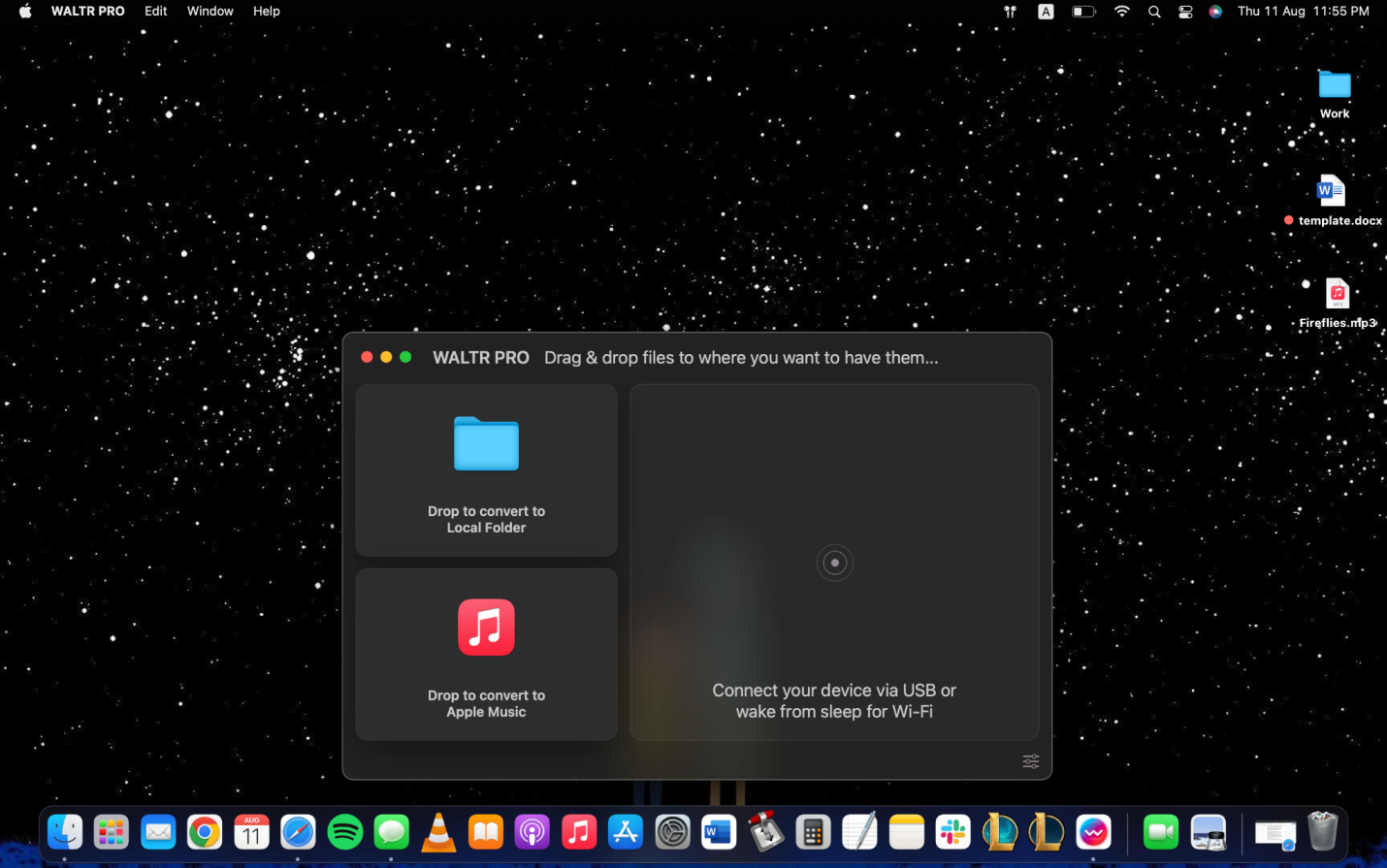Click the WALTR PRO window title
1387x868 pixels.
click(x=481, y=358)
